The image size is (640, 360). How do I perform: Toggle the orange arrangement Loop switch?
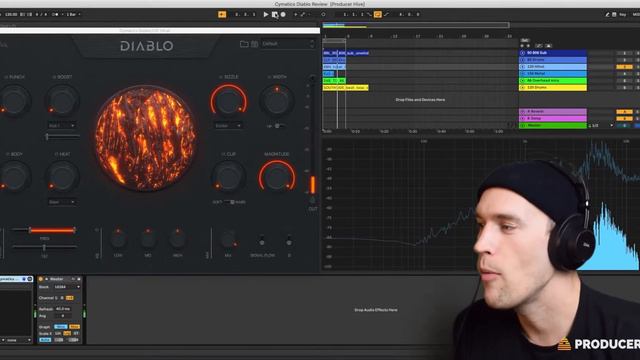(378, 14)
